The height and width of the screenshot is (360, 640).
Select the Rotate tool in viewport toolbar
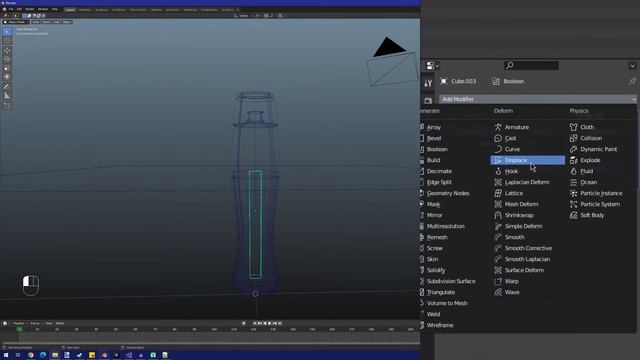click(x=7, y=60)
